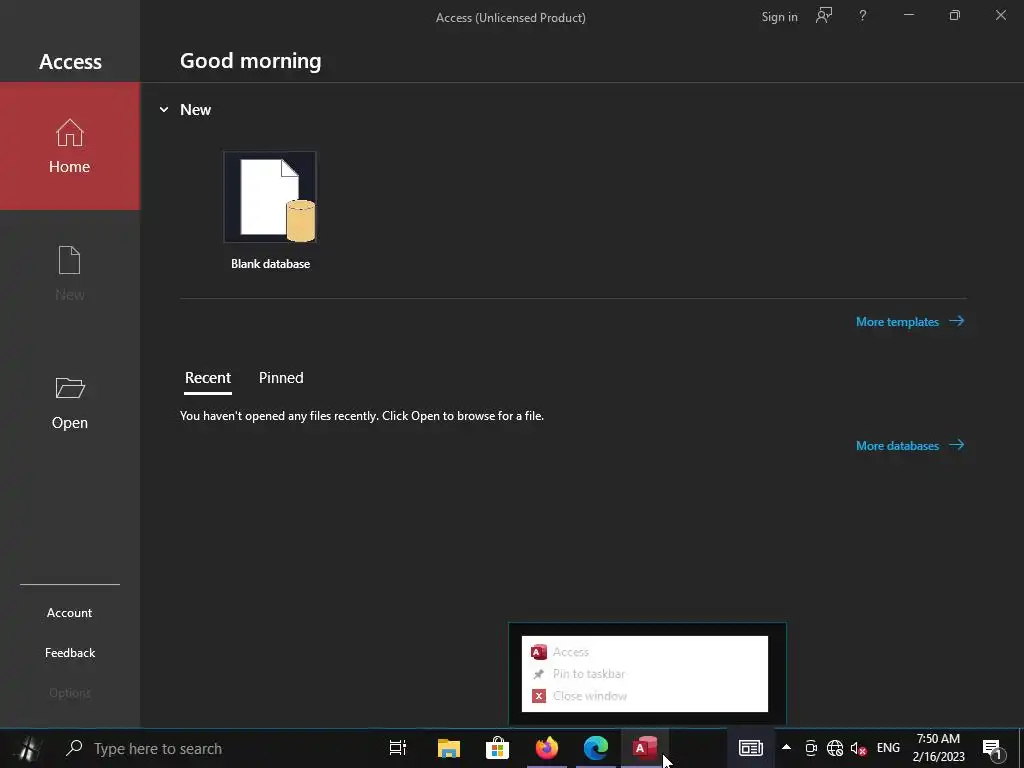Viewport: 1024px width, 768px height.
Task: Create a Blank database from thumbnail
Action: tap(270, 197)
